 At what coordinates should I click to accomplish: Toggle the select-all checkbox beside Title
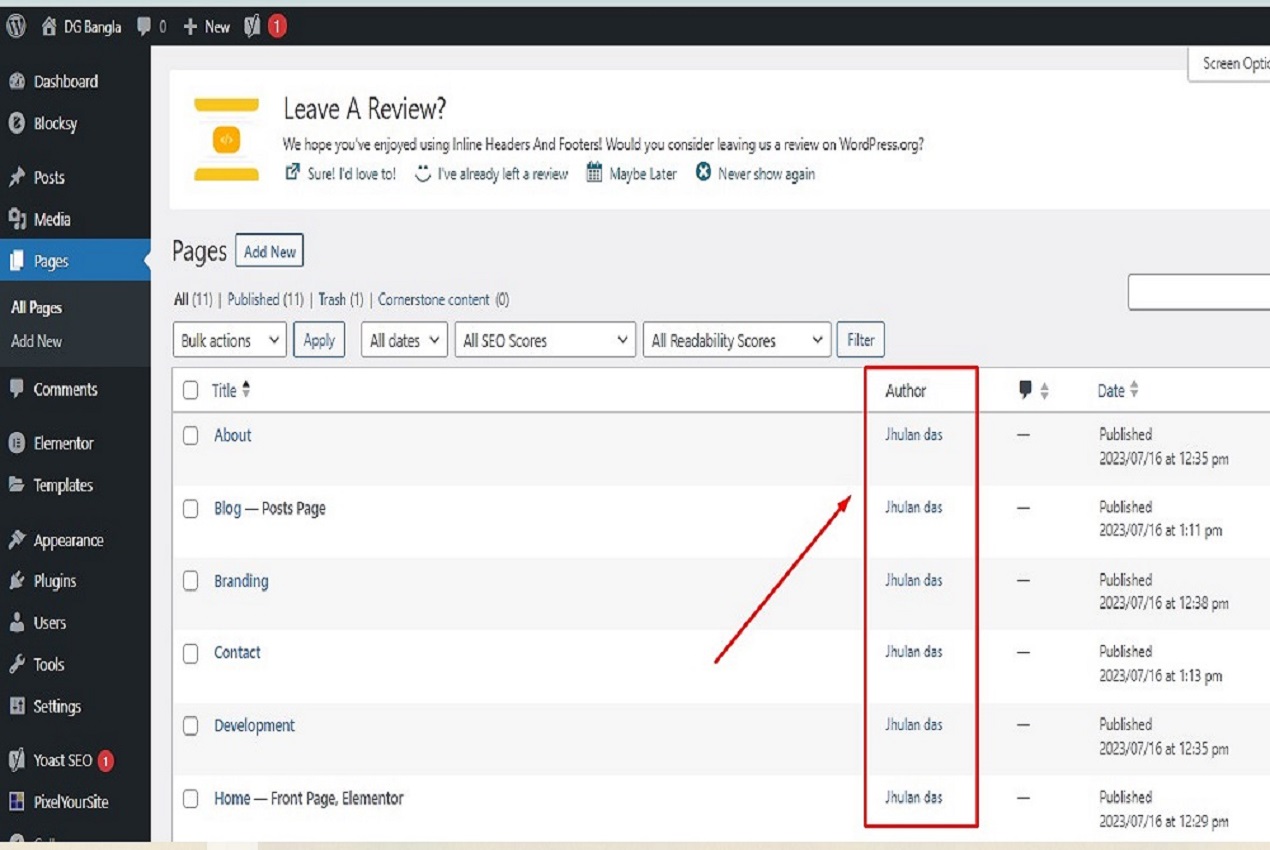coord(191,391)
